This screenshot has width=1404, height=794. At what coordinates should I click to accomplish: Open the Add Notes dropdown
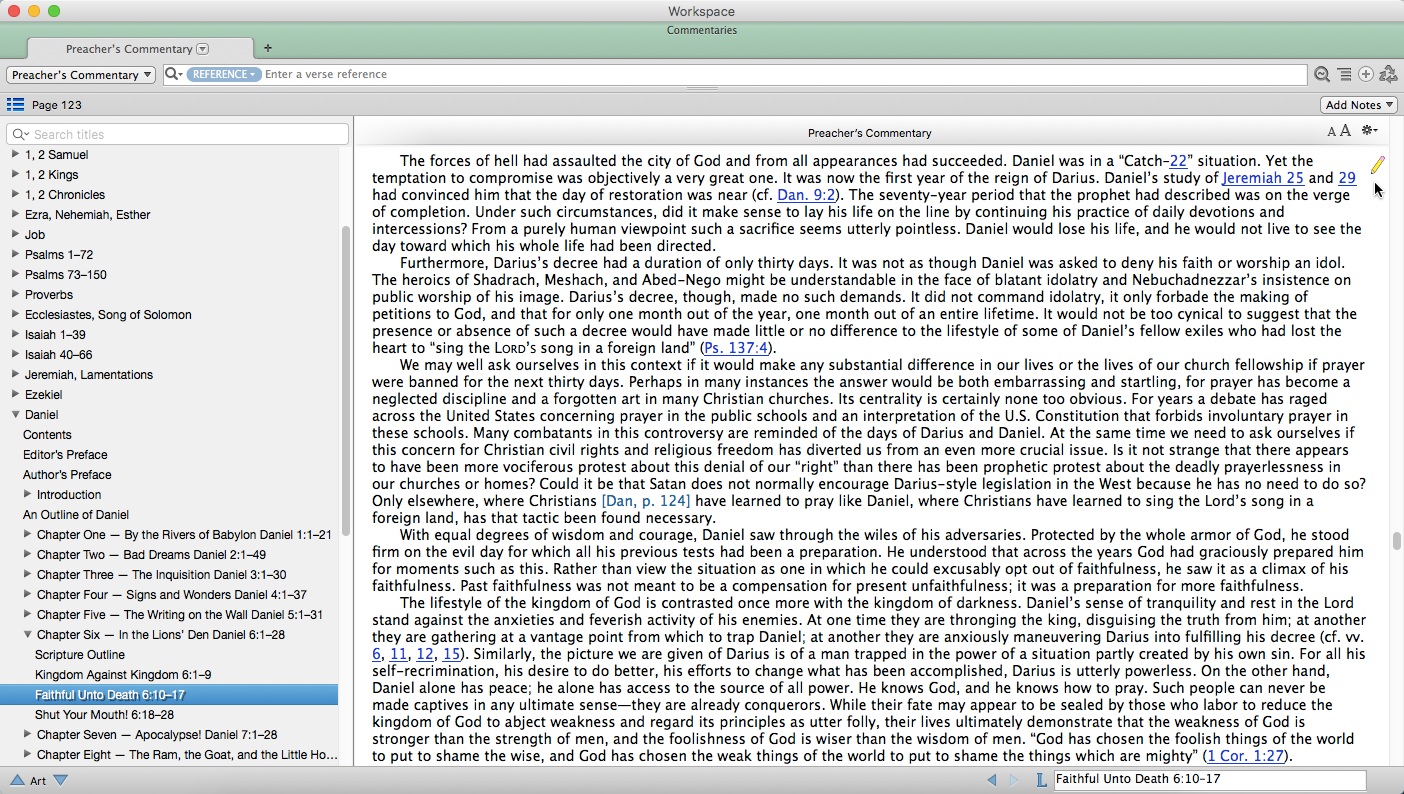pos(1358,105)
